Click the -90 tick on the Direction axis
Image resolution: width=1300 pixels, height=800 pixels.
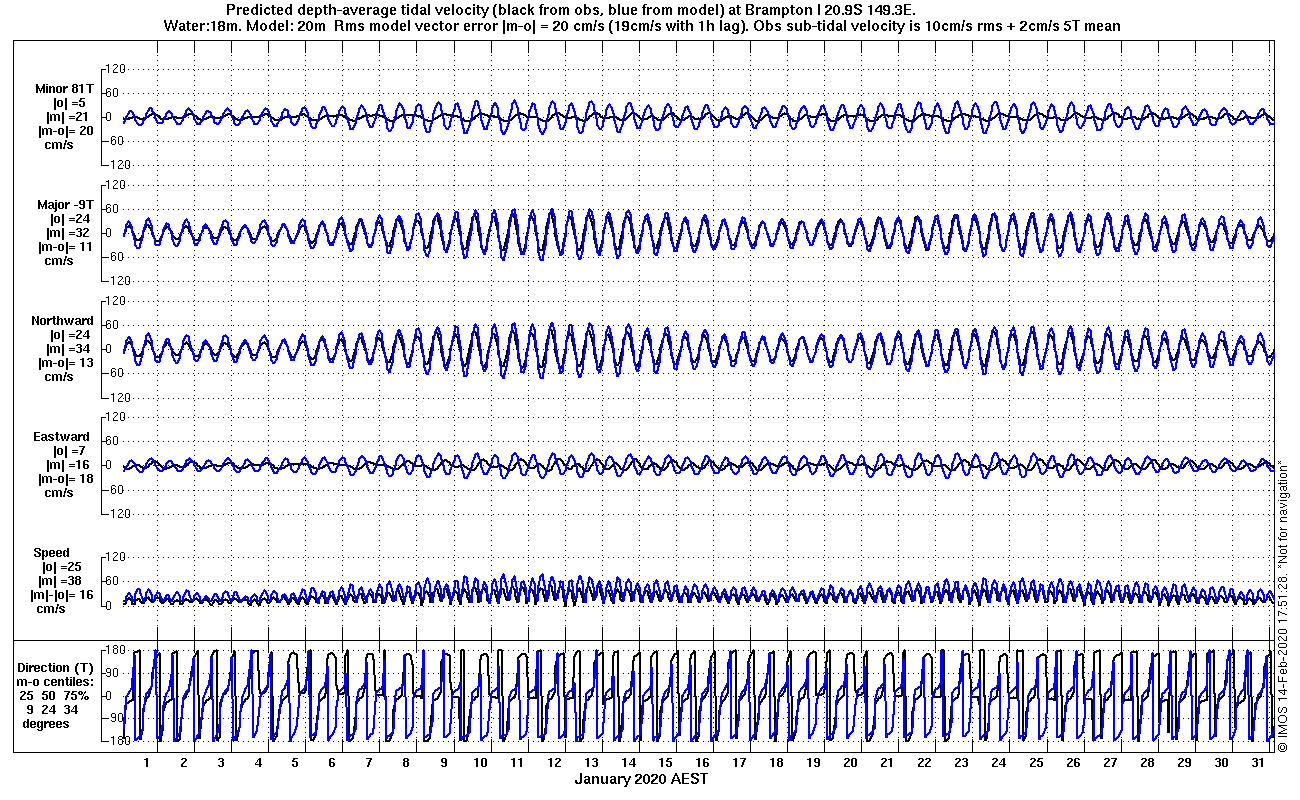[x=113, y=718]
